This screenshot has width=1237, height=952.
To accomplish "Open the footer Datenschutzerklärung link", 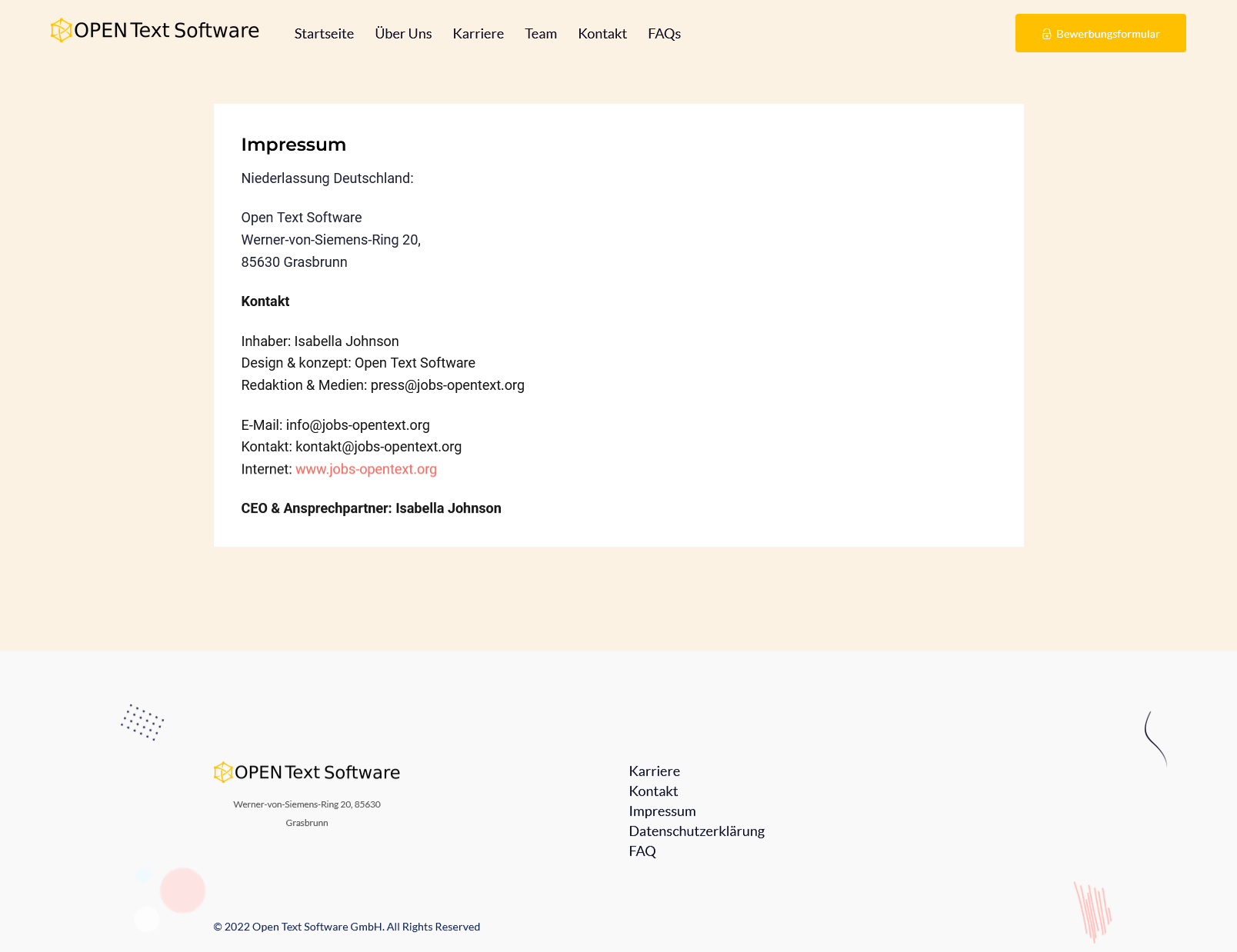I will (x=697, y=831).
